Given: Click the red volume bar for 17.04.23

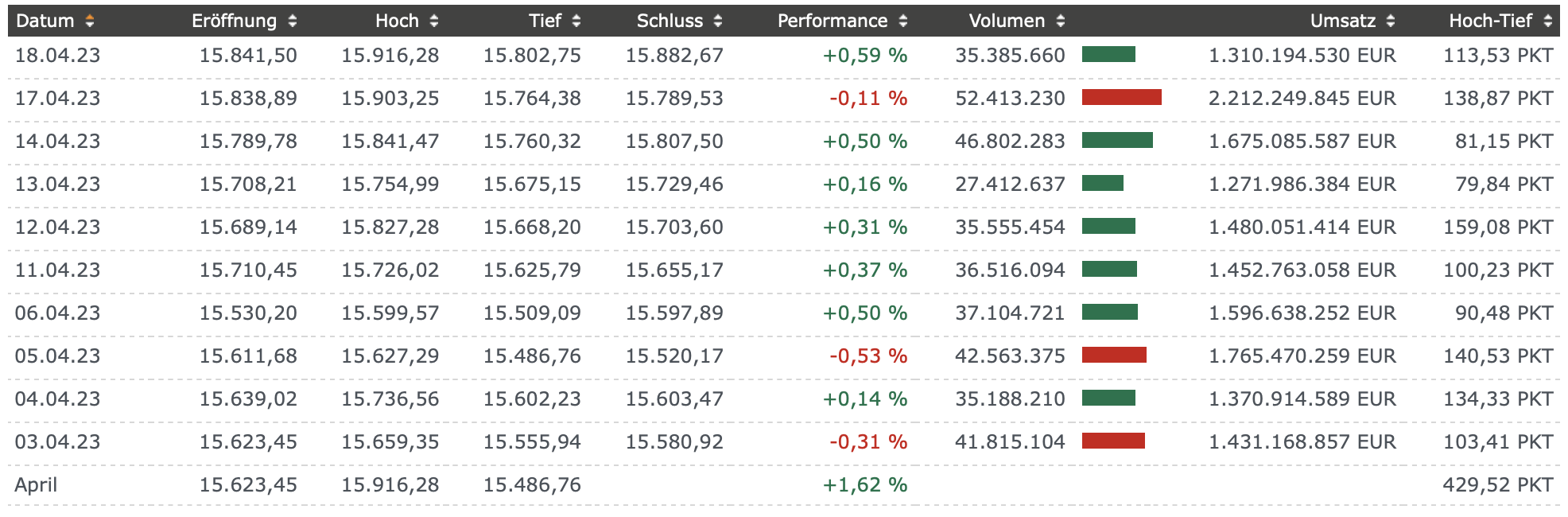Looking at the screenshot, I should coord(1121,98).
